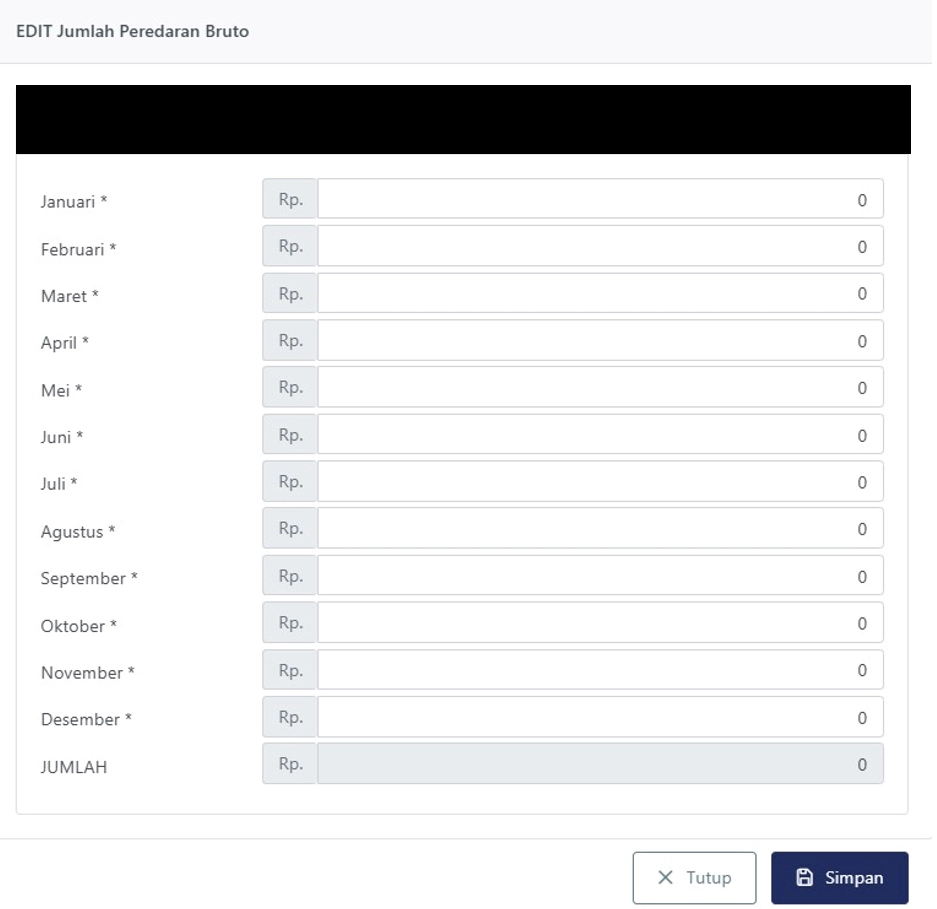Focus the Januari amount input field

tap(600, 200)
